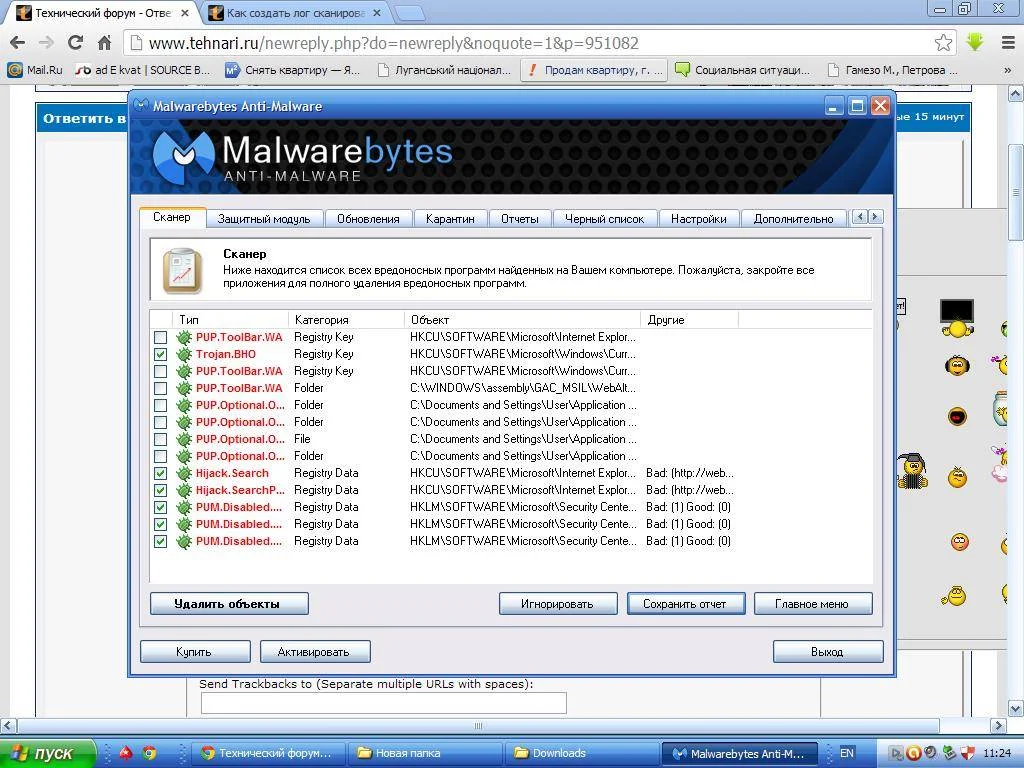Uncheck the Hijack.Search row checkbox
The image size is (1024, 768).
[160, 473]
